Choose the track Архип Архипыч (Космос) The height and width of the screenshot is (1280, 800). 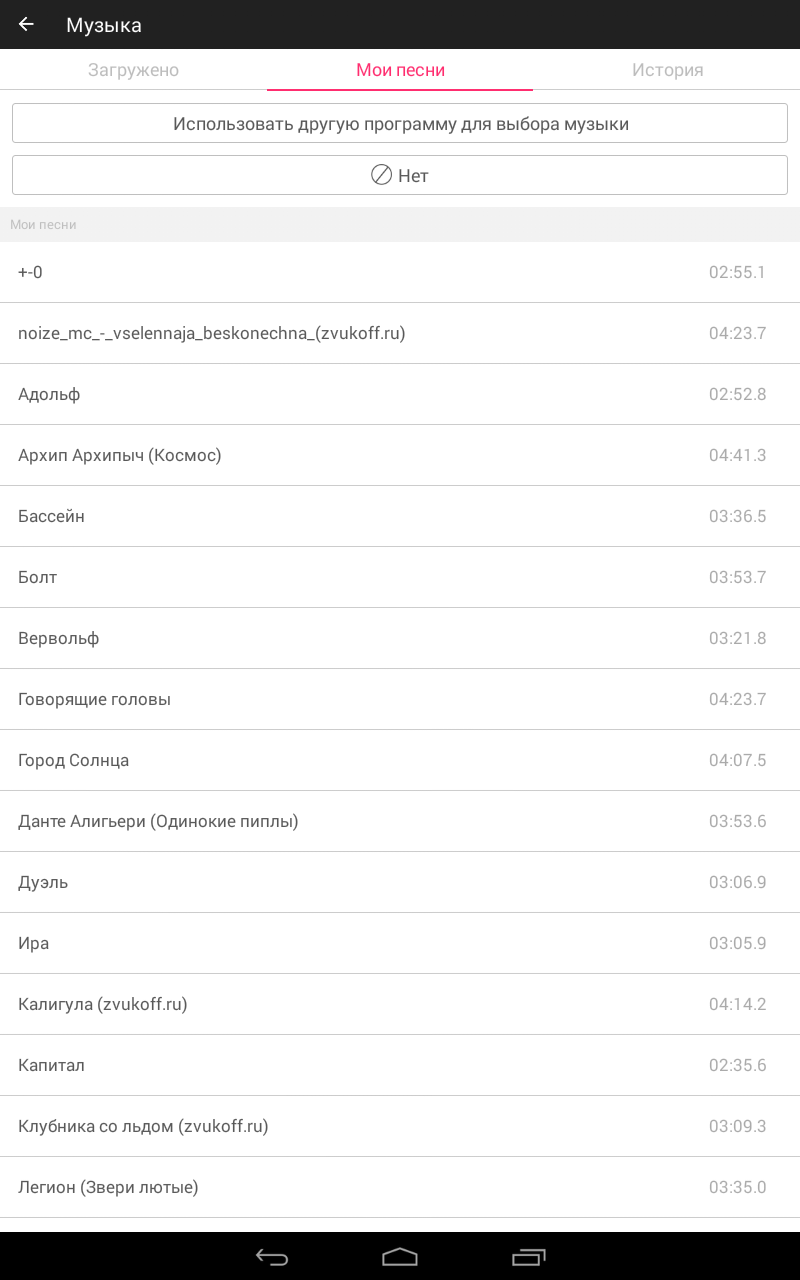point(400,455)
